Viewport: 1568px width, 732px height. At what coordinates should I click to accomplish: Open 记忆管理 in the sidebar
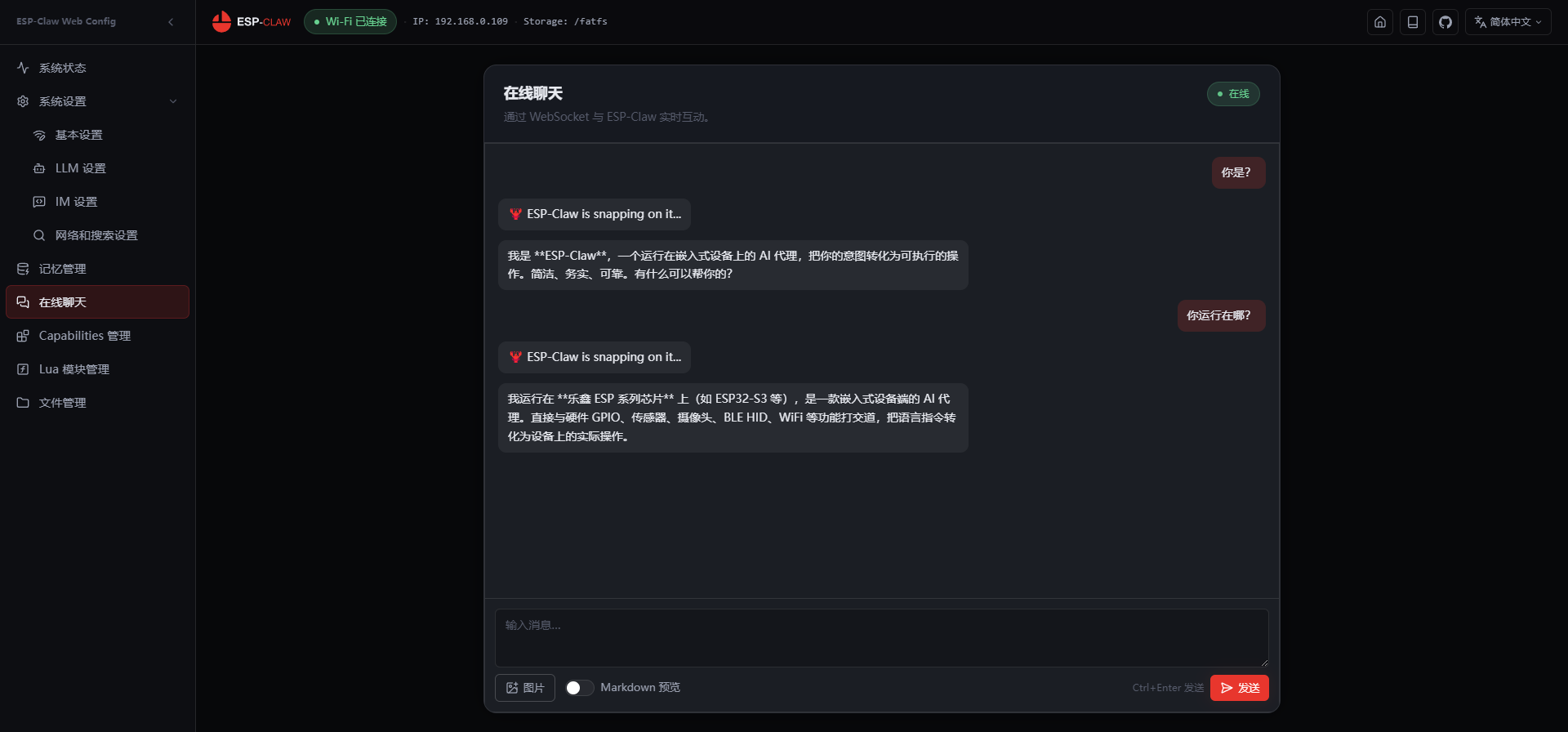(98, 269)
